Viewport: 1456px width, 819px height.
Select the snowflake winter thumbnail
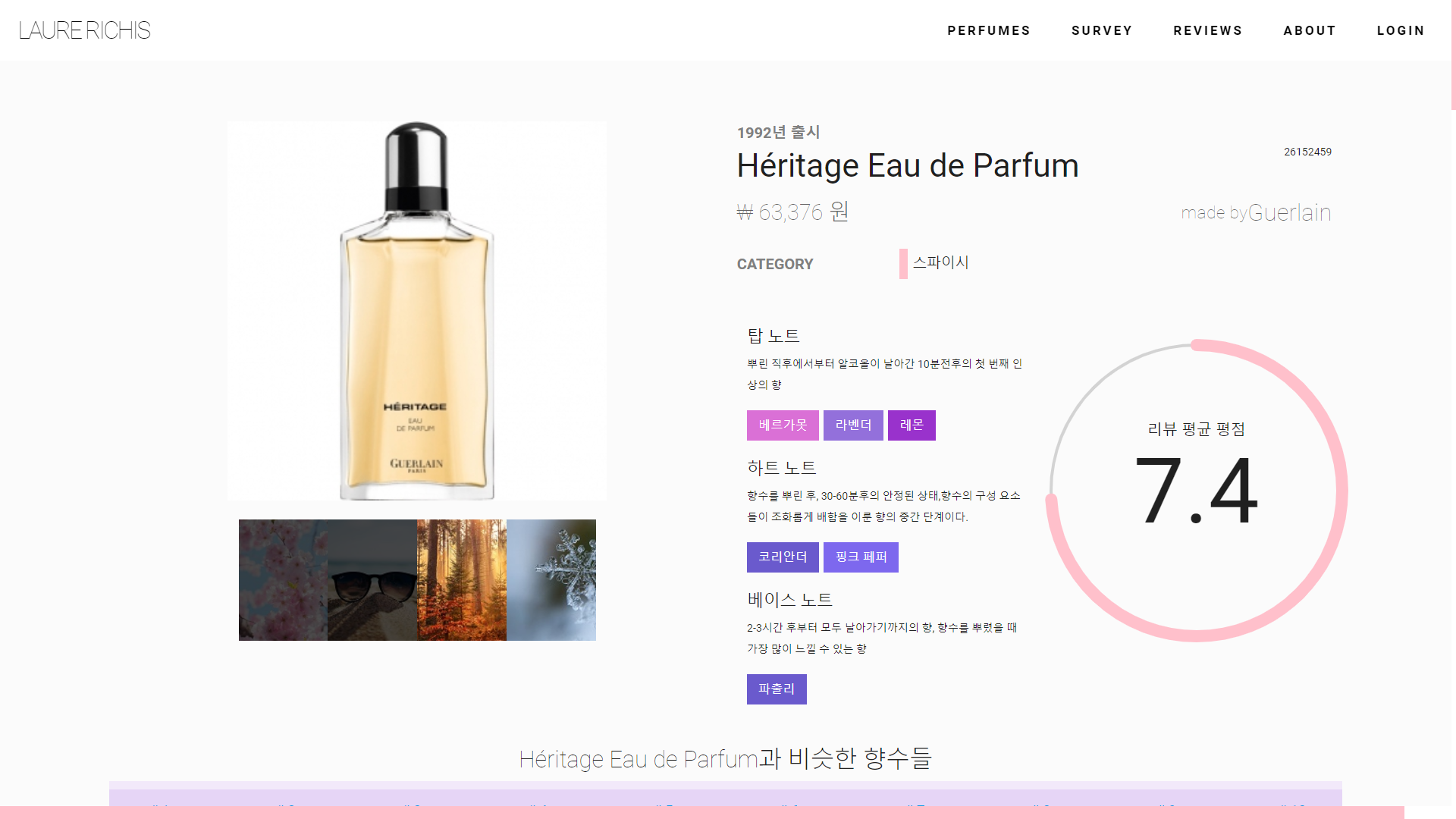[x=551, y=580]
